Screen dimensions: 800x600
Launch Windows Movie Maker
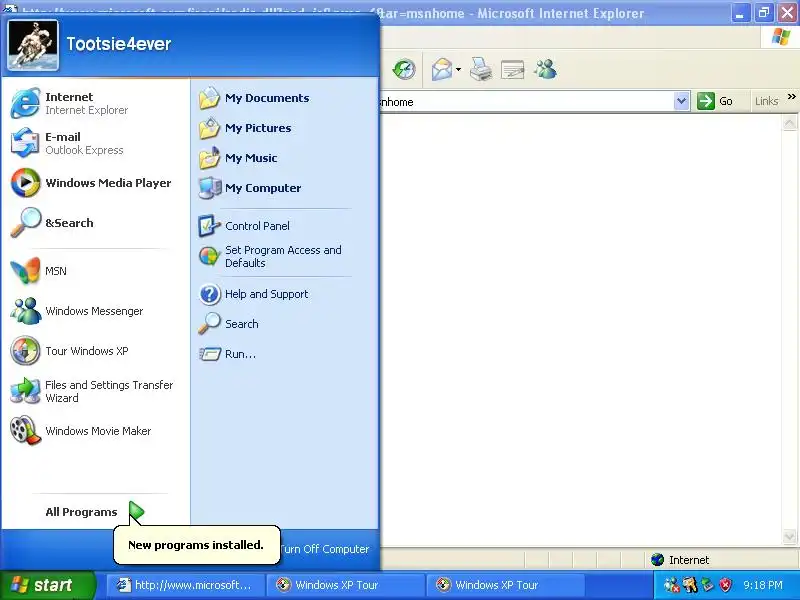(x=94, y=431)
